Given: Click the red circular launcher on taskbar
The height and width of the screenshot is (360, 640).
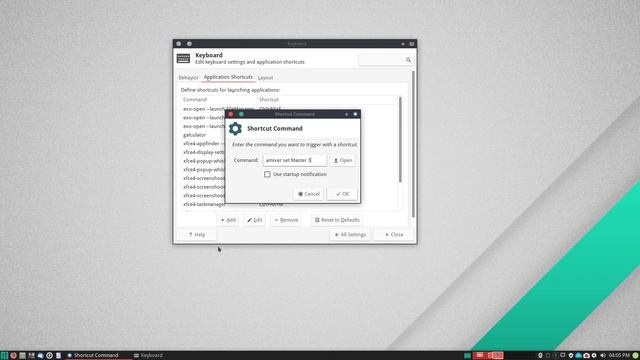Looking at the screenshot, I should [x=13, y=356].
